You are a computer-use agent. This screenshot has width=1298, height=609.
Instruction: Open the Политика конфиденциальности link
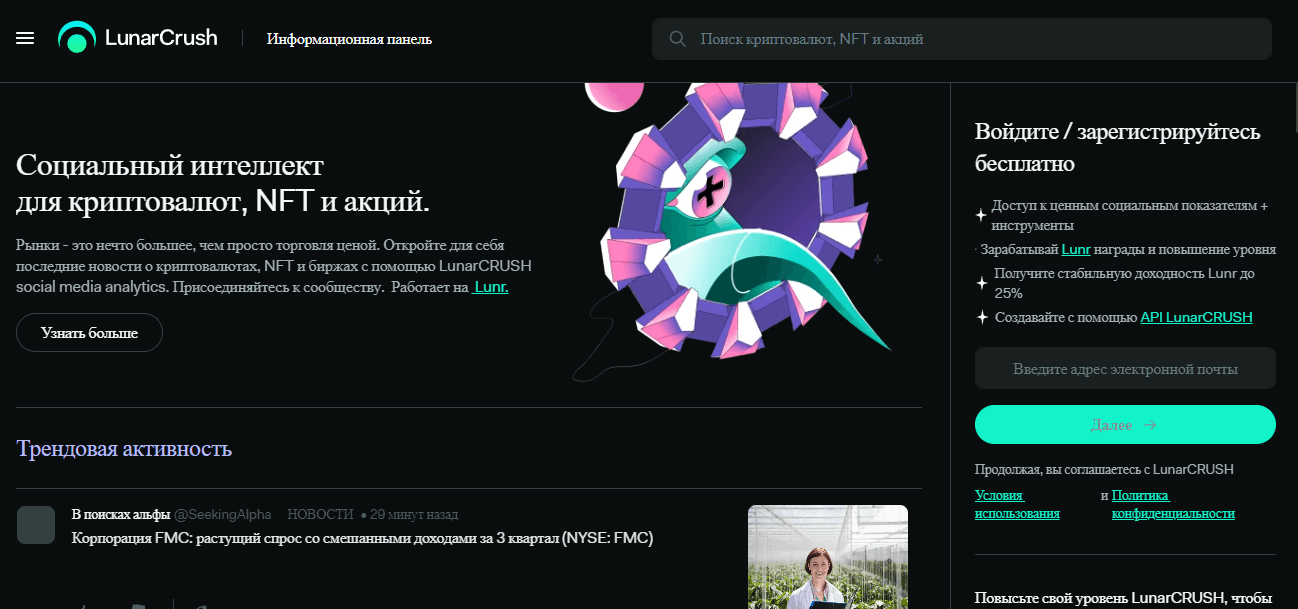click(1172, 504)
